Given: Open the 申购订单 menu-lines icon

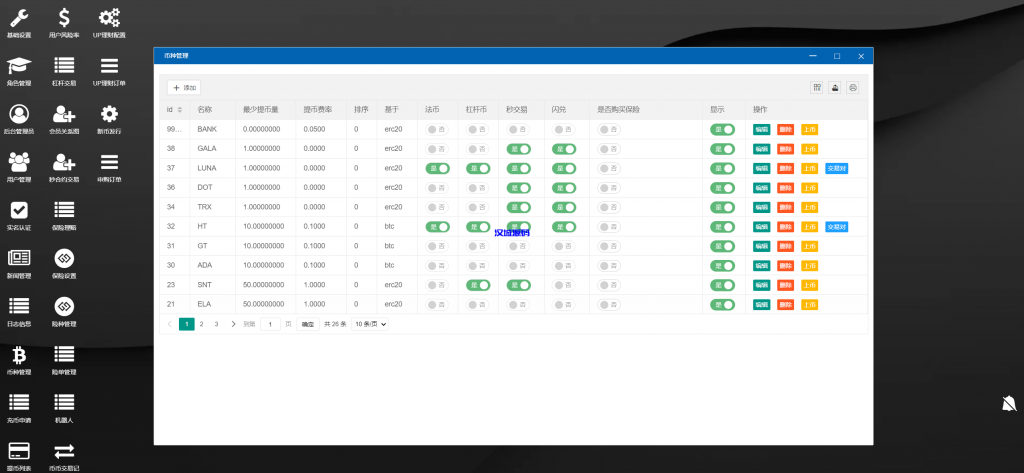Looking at the screenshot, I should 109,162.
